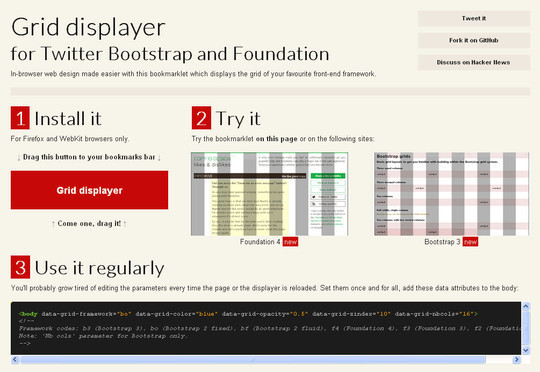Click the "In-browser web design made easier" tagline
Screen dimensions: 540x372
tap(193, 74)
